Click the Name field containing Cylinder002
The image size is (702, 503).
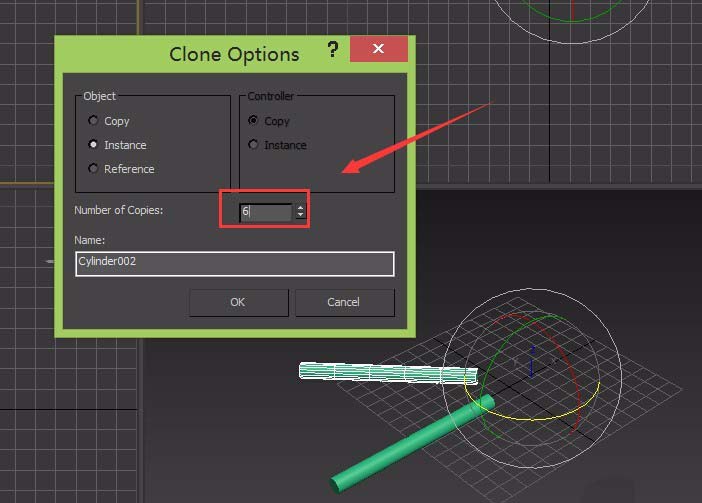pyautogui.click(x=235, y=264)
